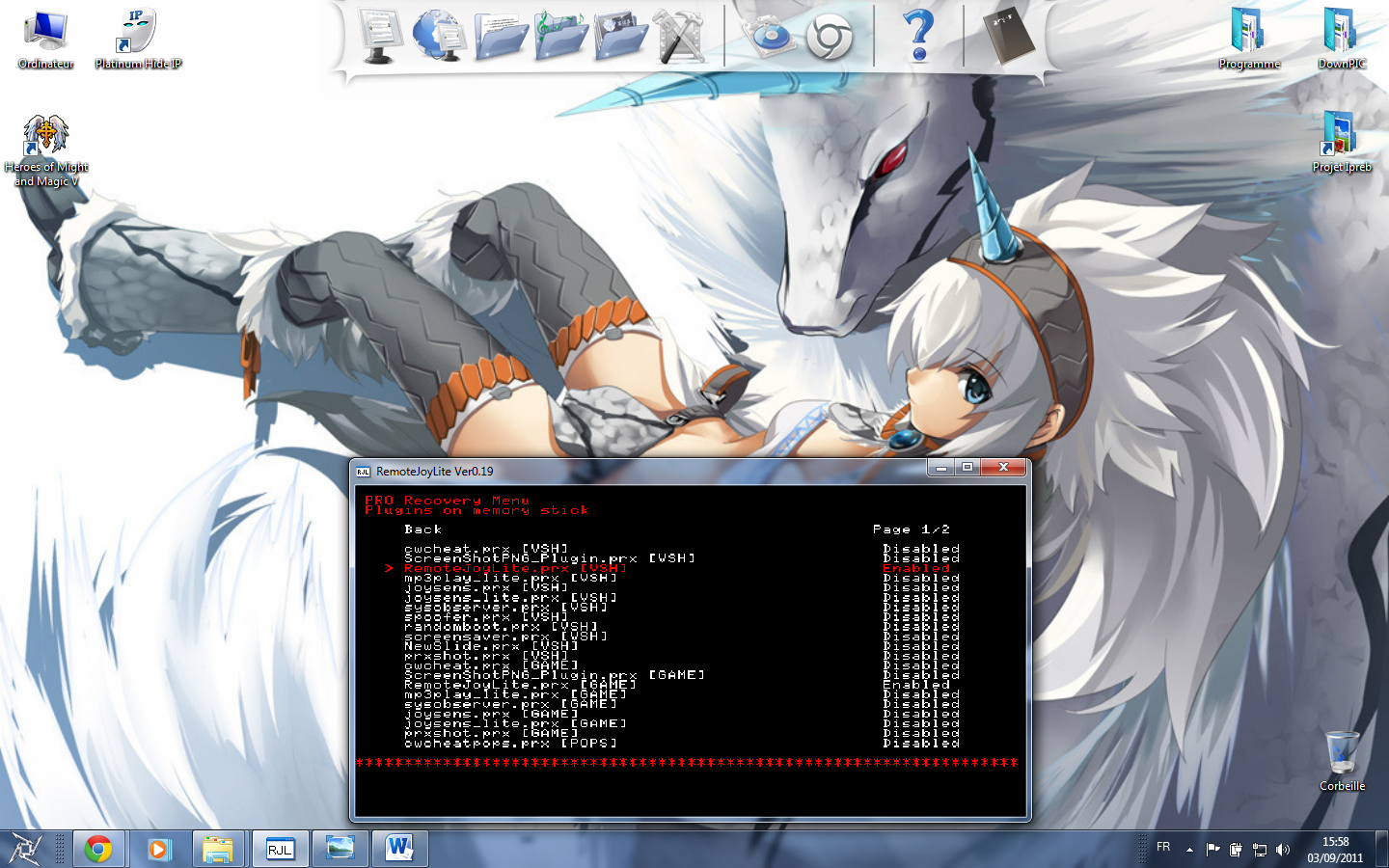Select the "joysens_lite.prx [VSH]" row
This screenshot has height=868, width=1389.
pyautogui.click(x=682, y=598)
